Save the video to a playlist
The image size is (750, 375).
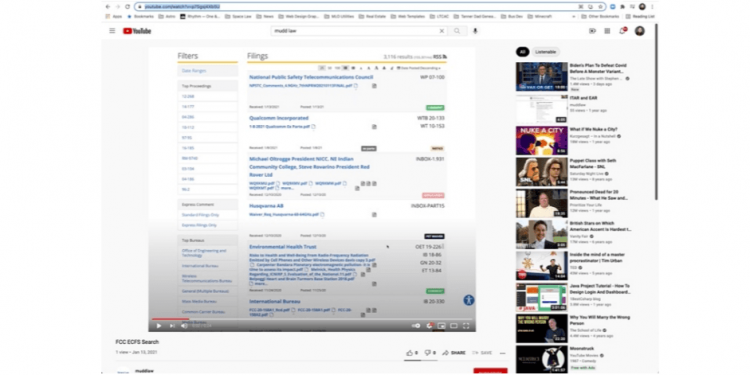(482, 353)
